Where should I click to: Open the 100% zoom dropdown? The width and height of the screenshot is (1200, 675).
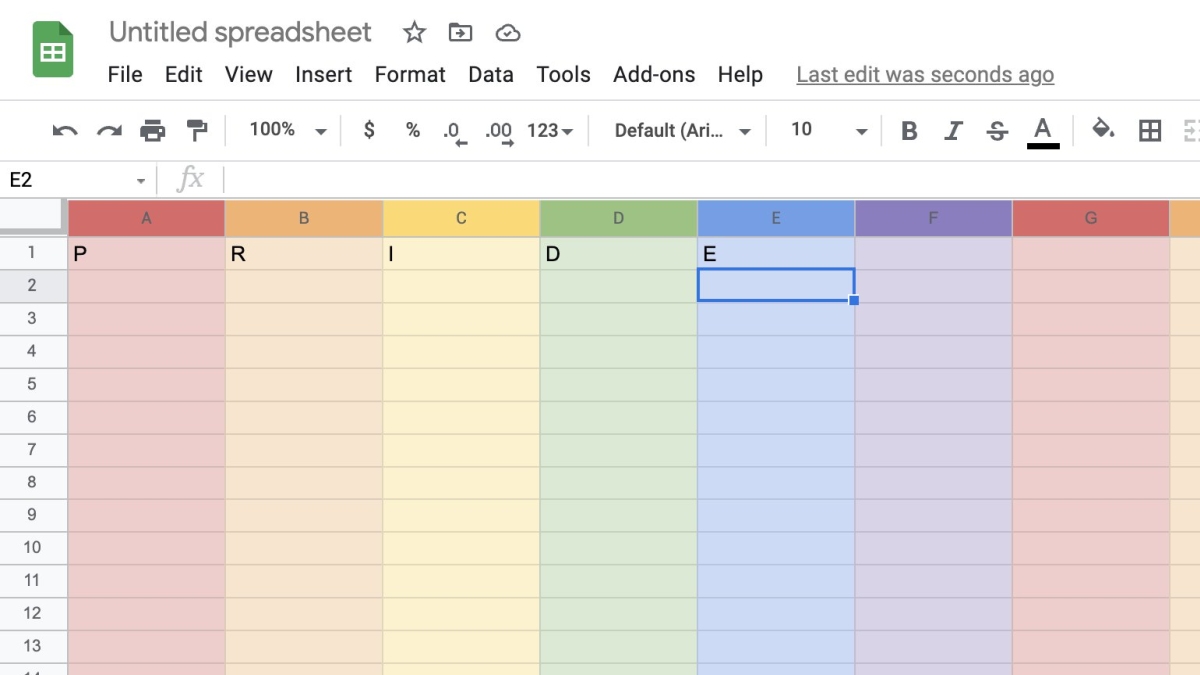click(288, 130)
